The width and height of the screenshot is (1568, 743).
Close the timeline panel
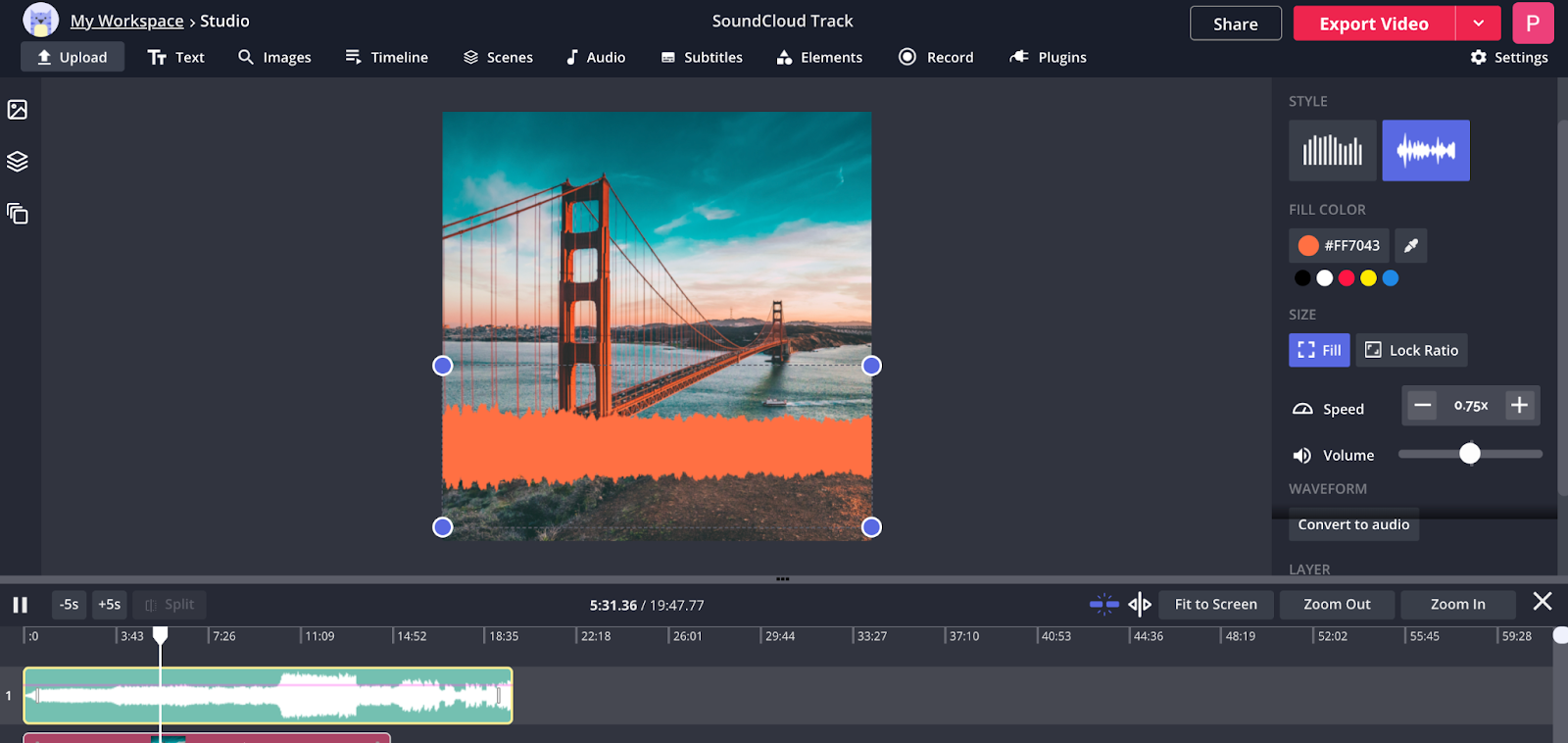pos(1543,602)
